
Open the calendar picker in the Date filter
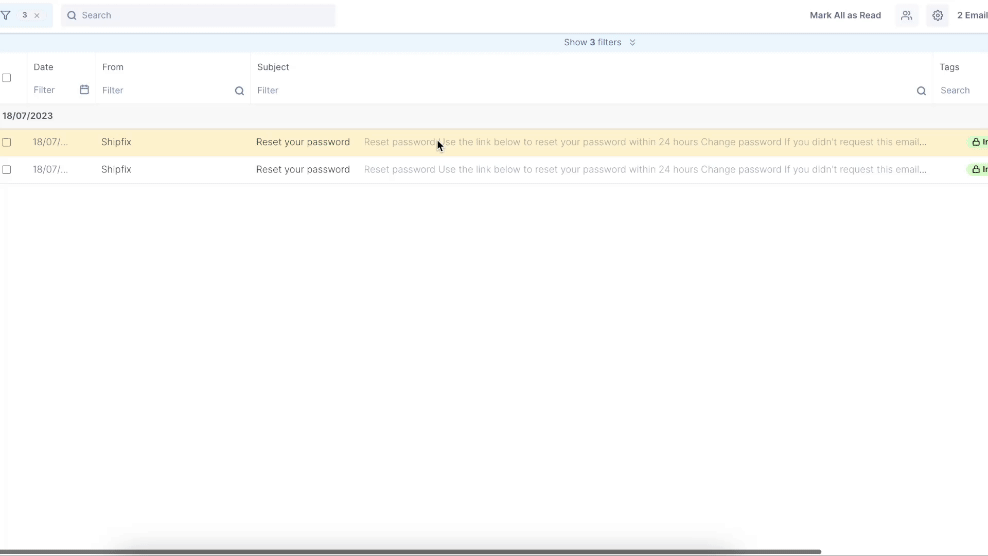[x=84, y=90]
